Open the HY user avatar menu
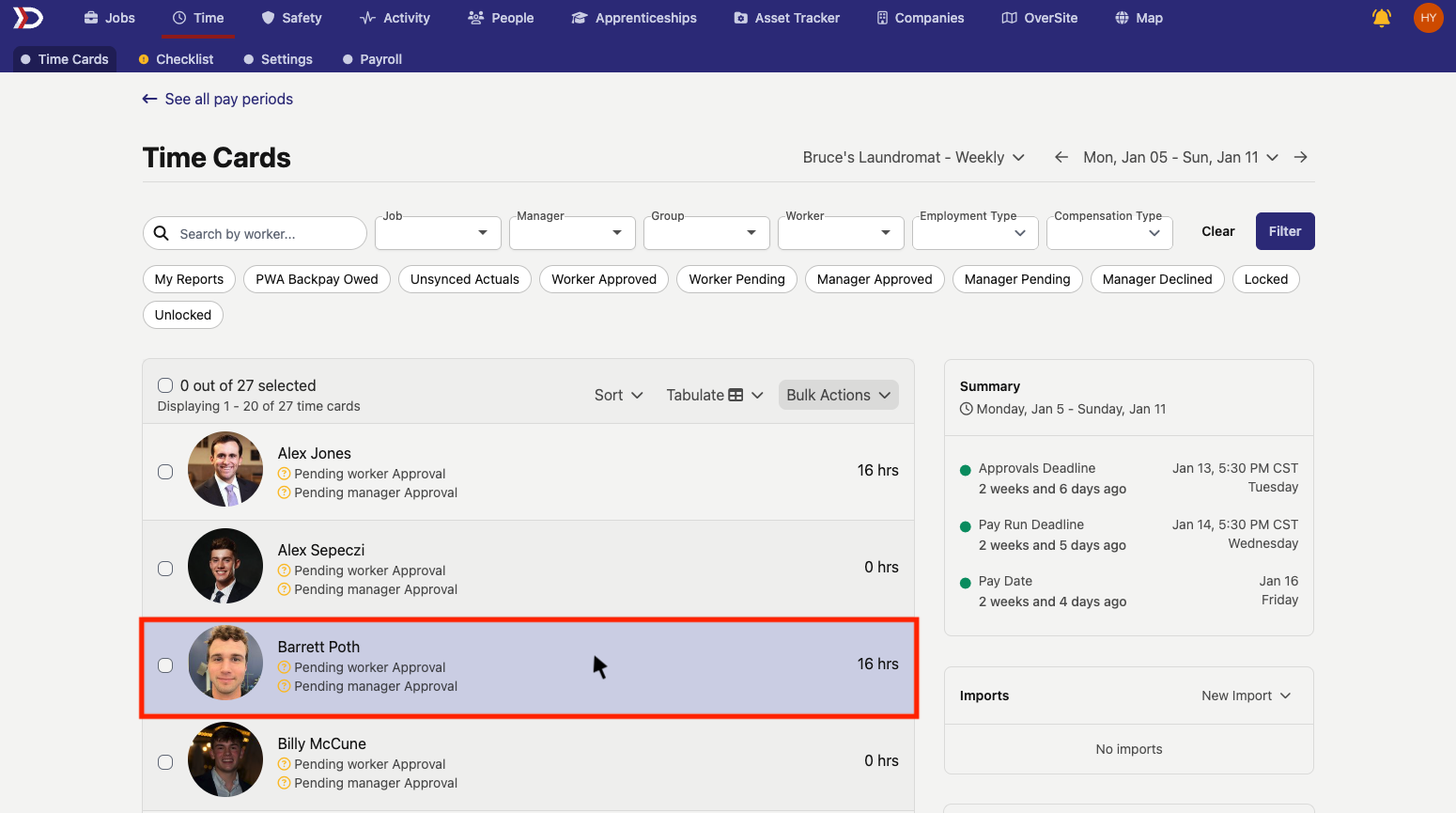Image resolution: width=1456 pixels, height=813 pixels. click(1428, 18)
